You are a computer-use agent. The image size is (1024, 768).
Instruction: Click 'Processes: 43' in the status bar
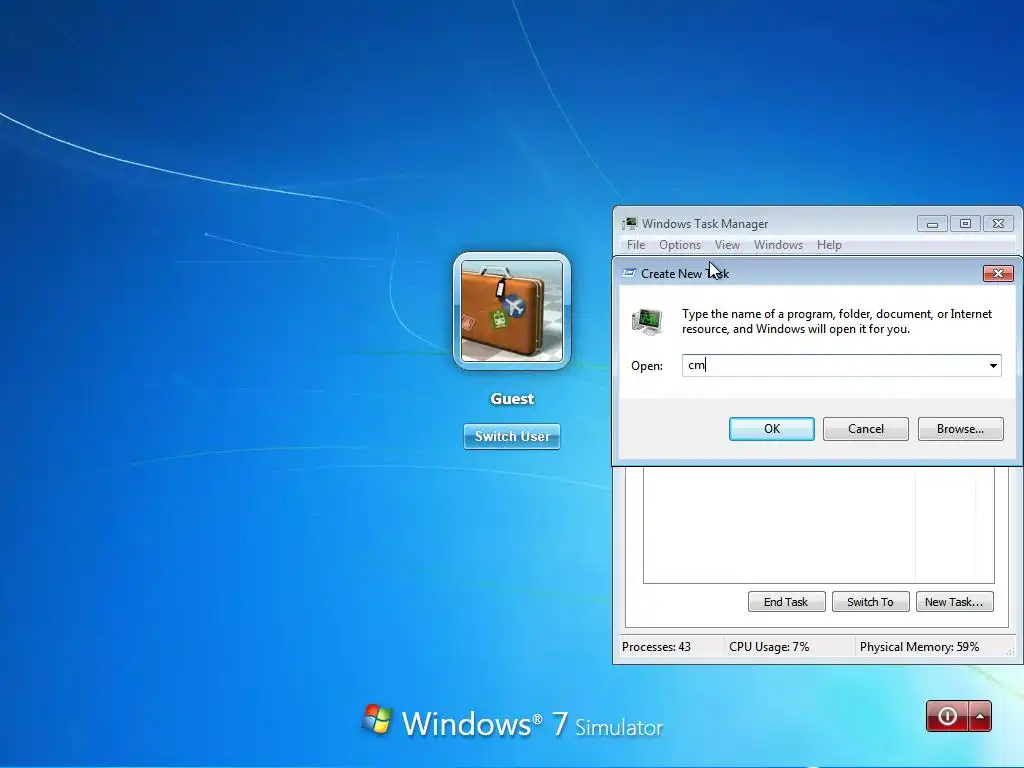coord(656,647)
